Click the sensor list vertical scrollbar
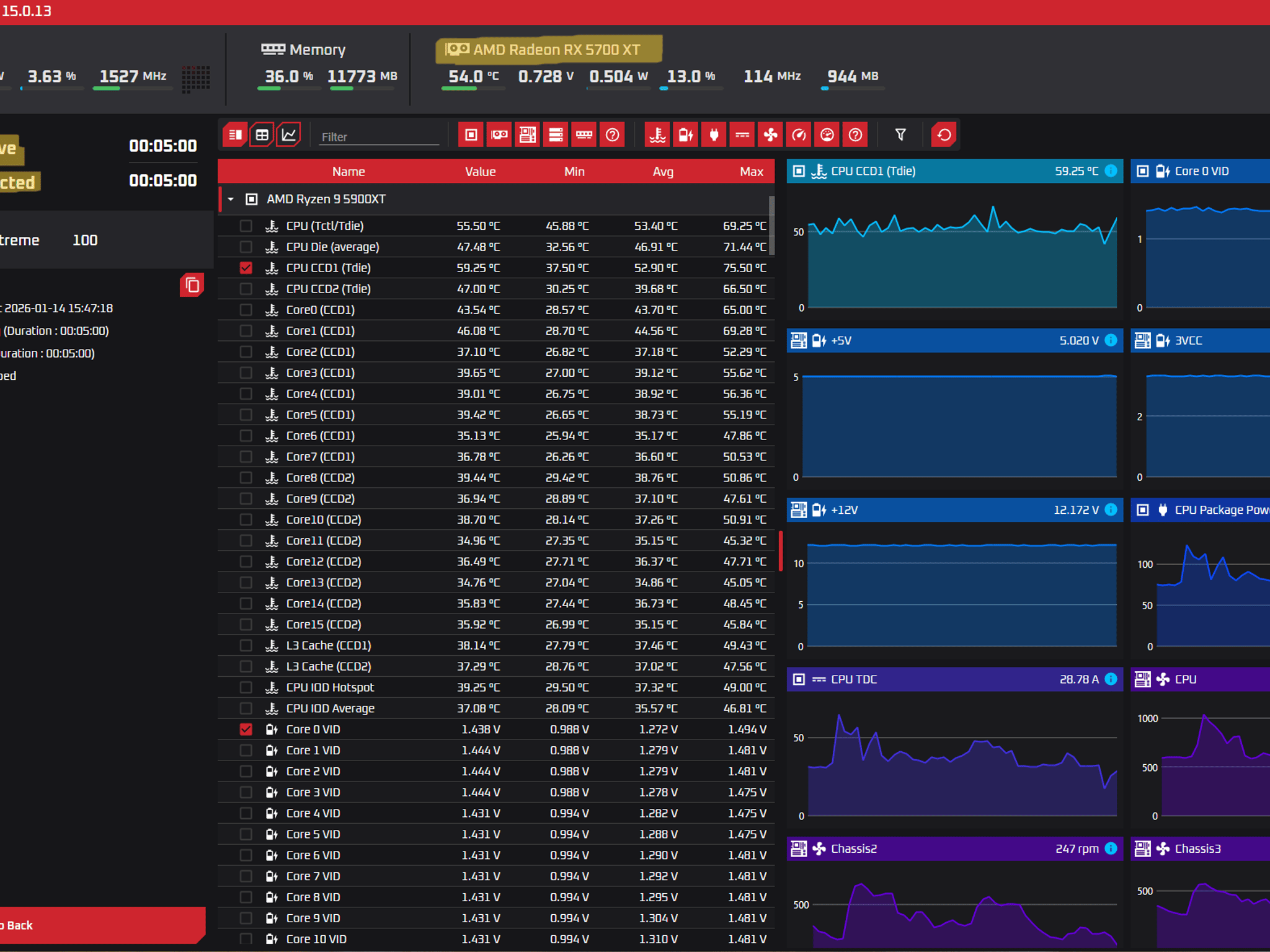 click(x=771, y=226)
